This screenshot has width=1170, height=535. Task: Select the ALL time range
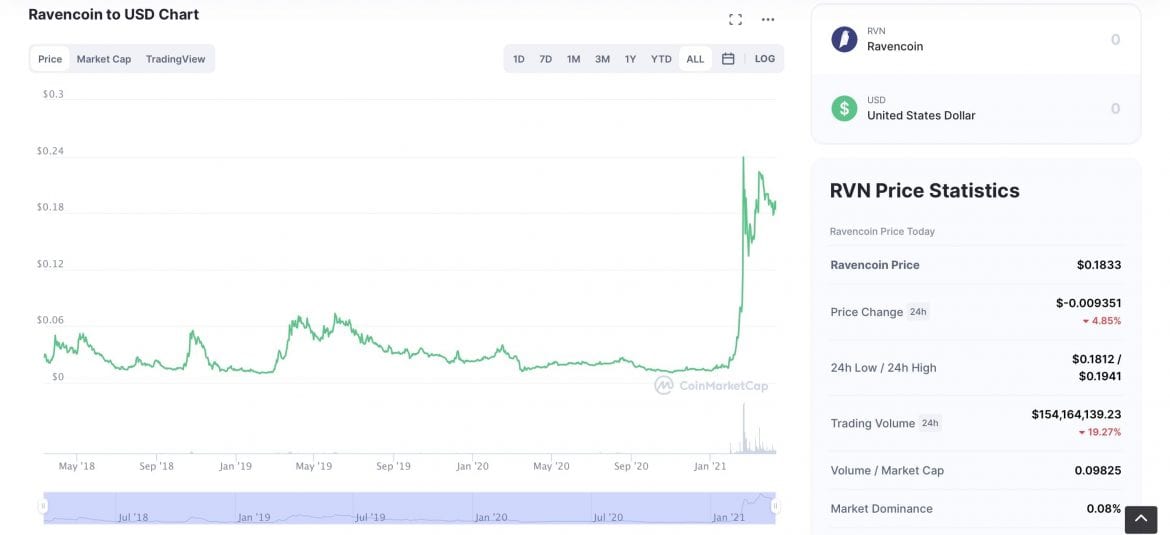pyautogui.click(x=695, y=59)
